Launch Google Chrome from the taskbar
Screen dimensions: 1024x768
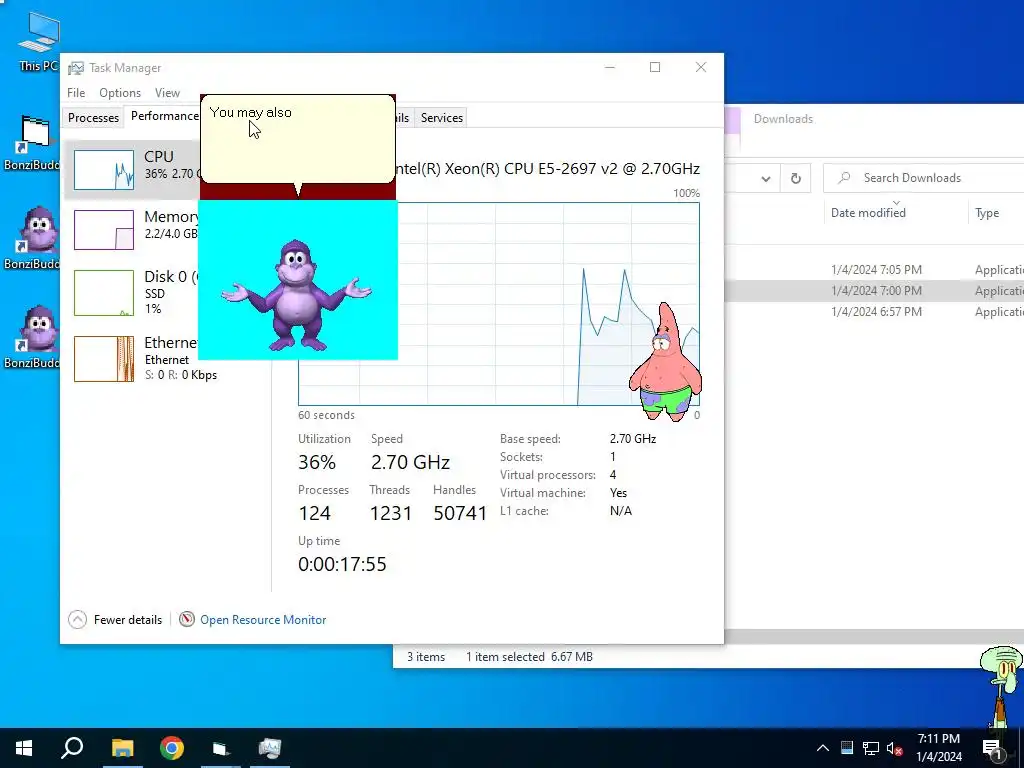(172, 748)
